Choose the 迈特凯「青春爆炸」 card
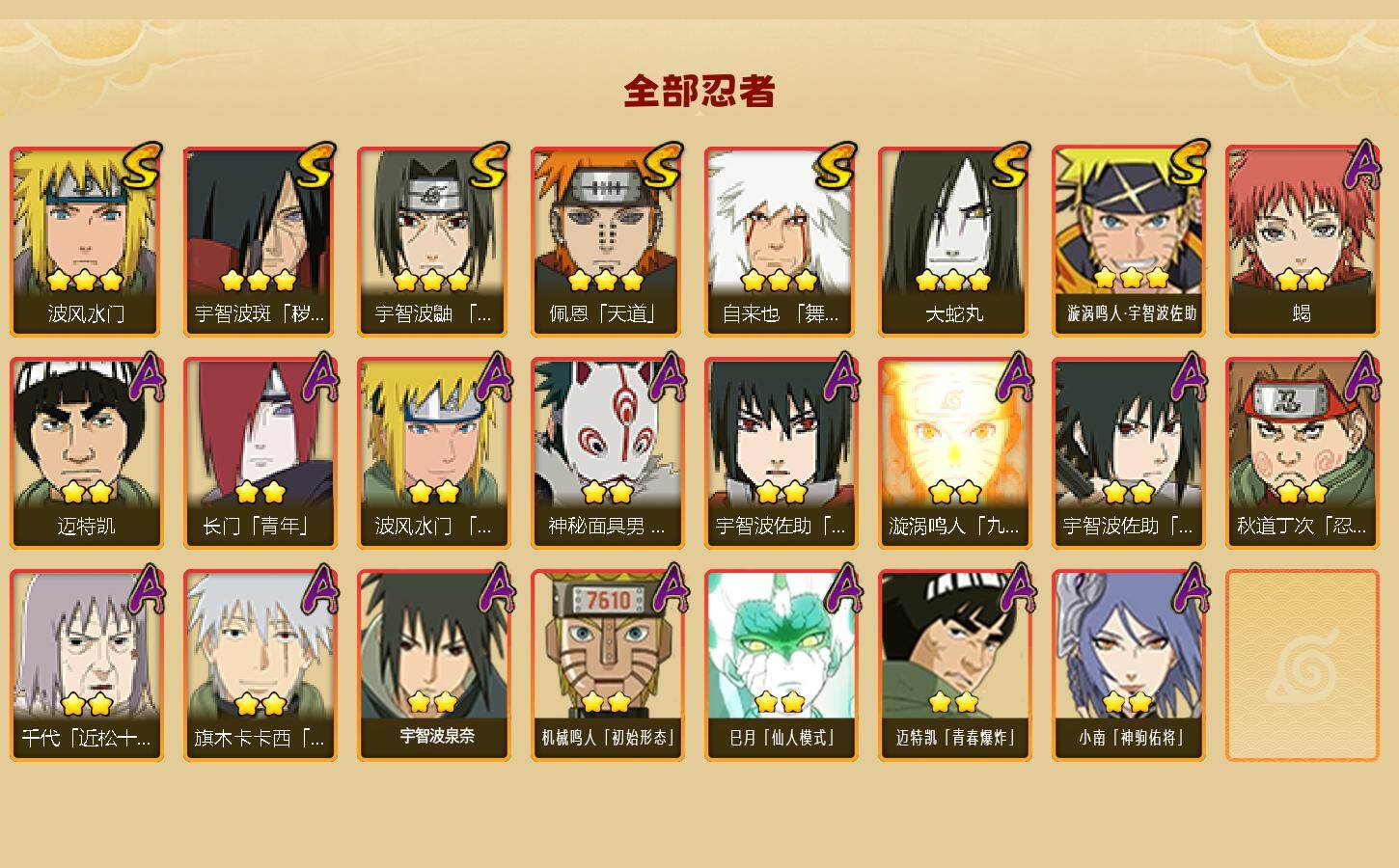Viewport: 1399px width, 868px height. 954,665
